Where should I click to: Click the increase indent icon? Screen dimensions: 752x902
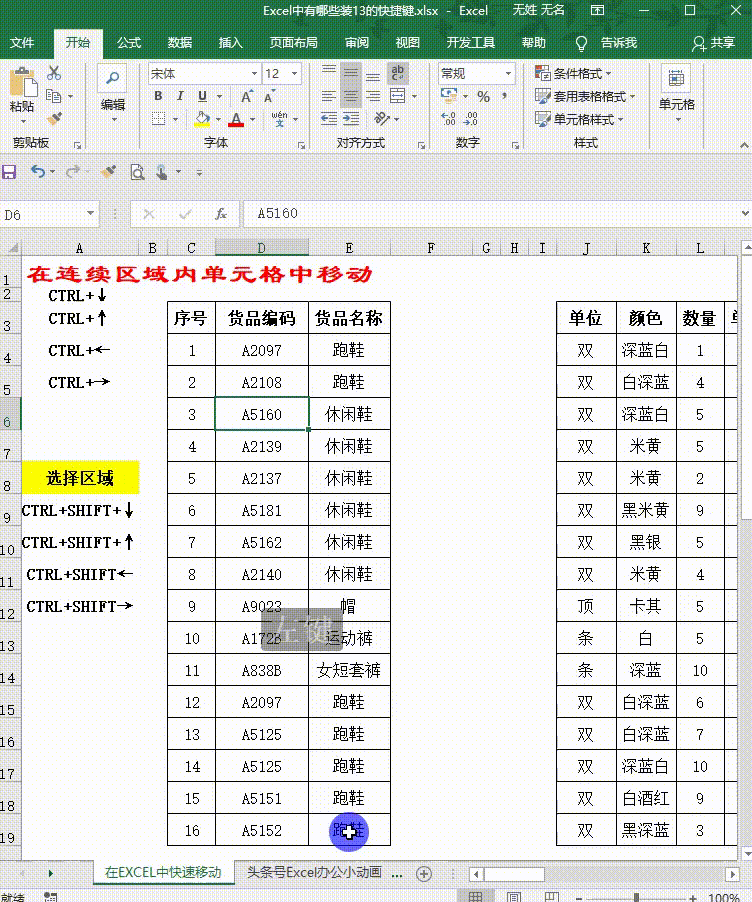tap(351, 119)
